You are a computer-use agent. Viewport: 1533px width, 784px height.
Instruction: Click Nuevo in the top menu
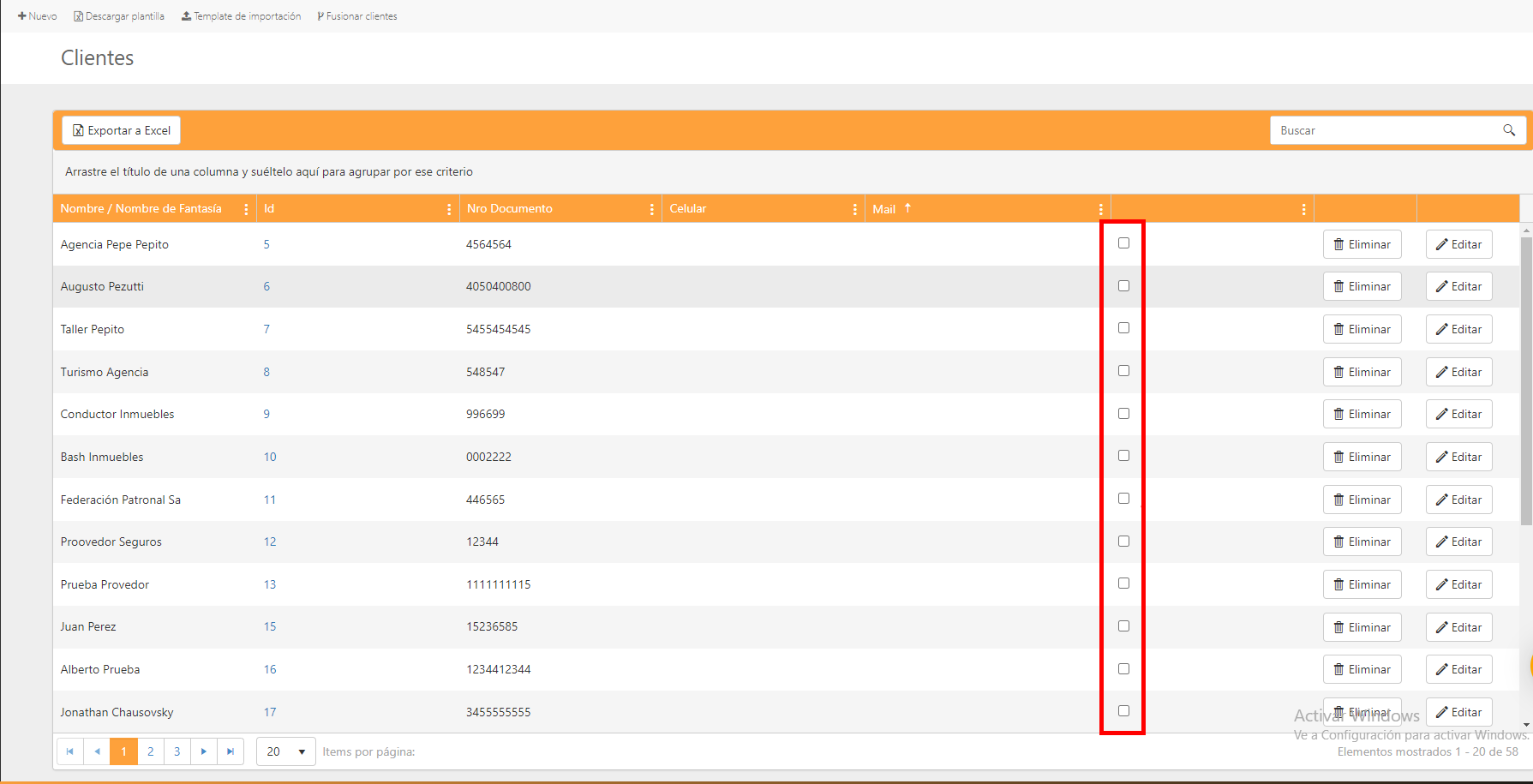[x=38, y=16]
